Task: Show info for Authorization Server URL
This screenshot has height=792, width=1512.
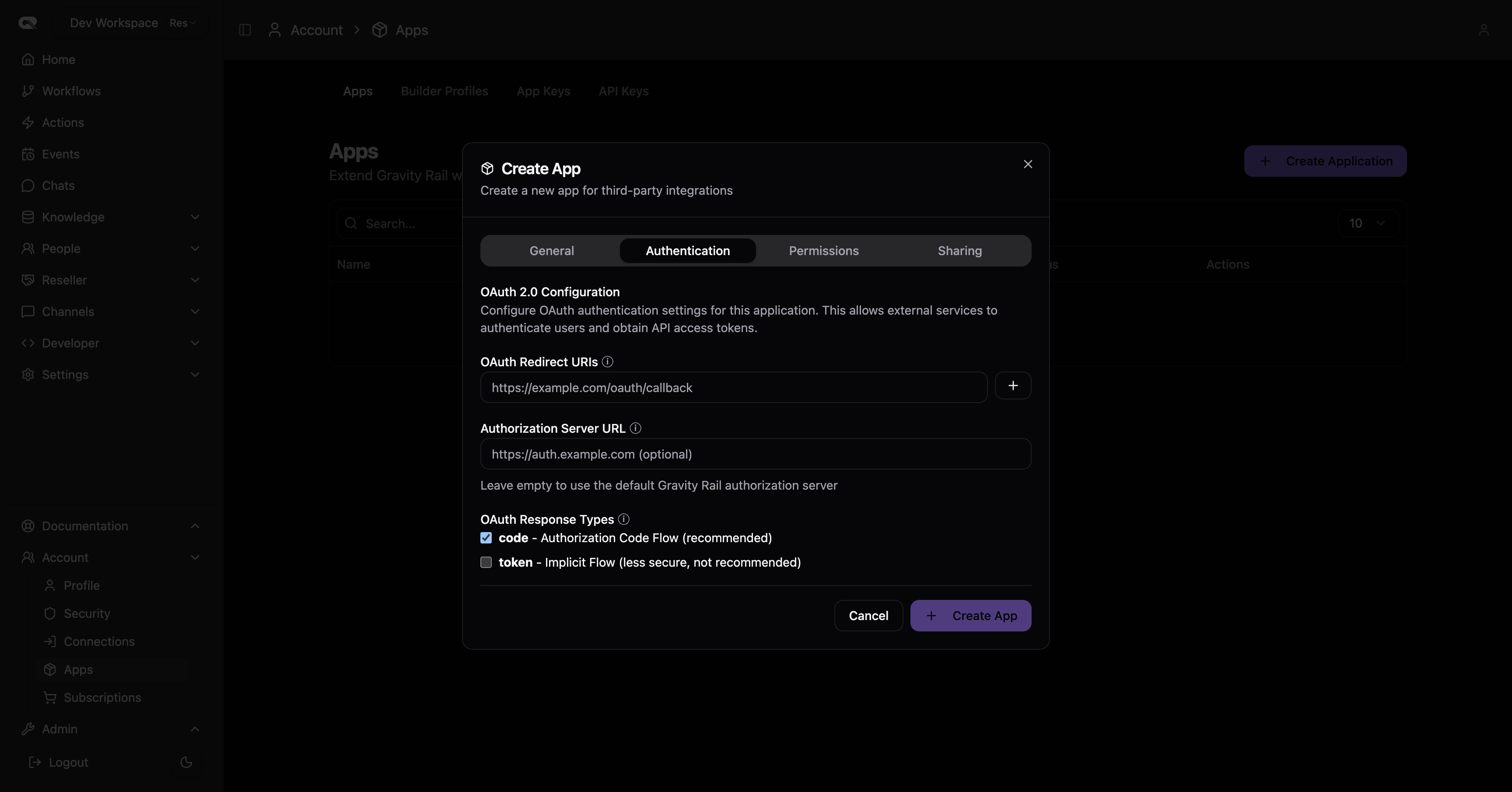Action: [635, 428]
